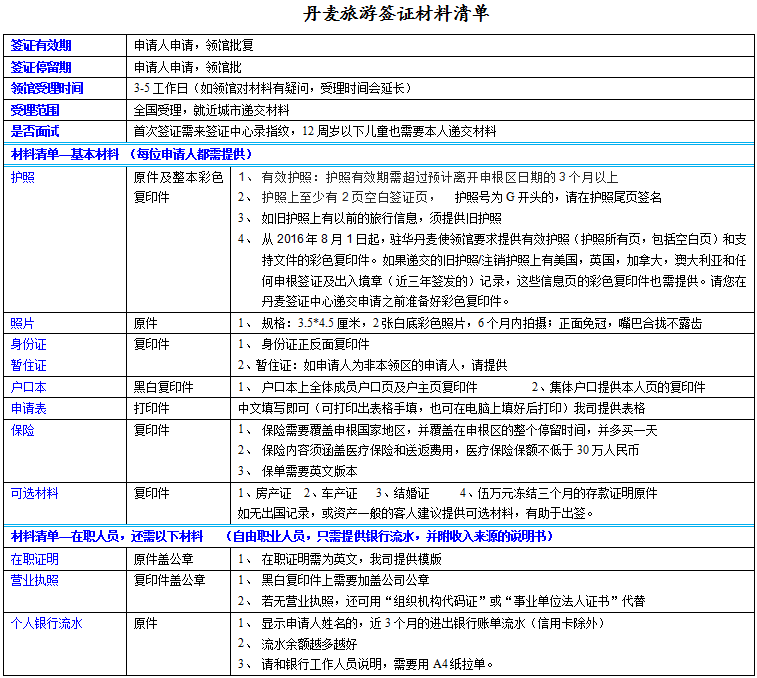This screenshot has width=757, height=678.
Task: Click the 在职证明需为英文 line
Action: point(339,559)
